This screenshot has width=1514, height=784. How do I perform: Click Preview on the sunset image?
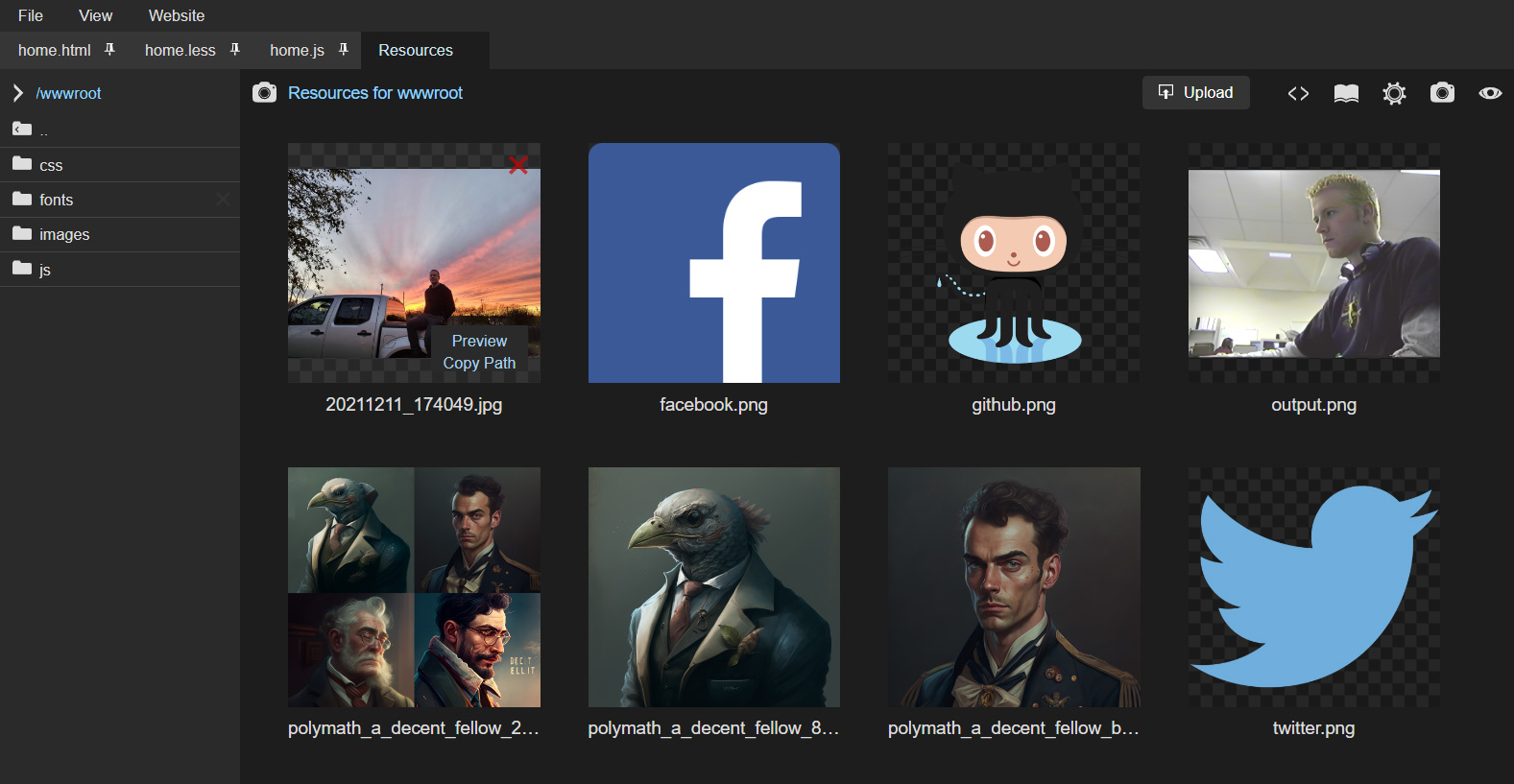pos(479,341)
